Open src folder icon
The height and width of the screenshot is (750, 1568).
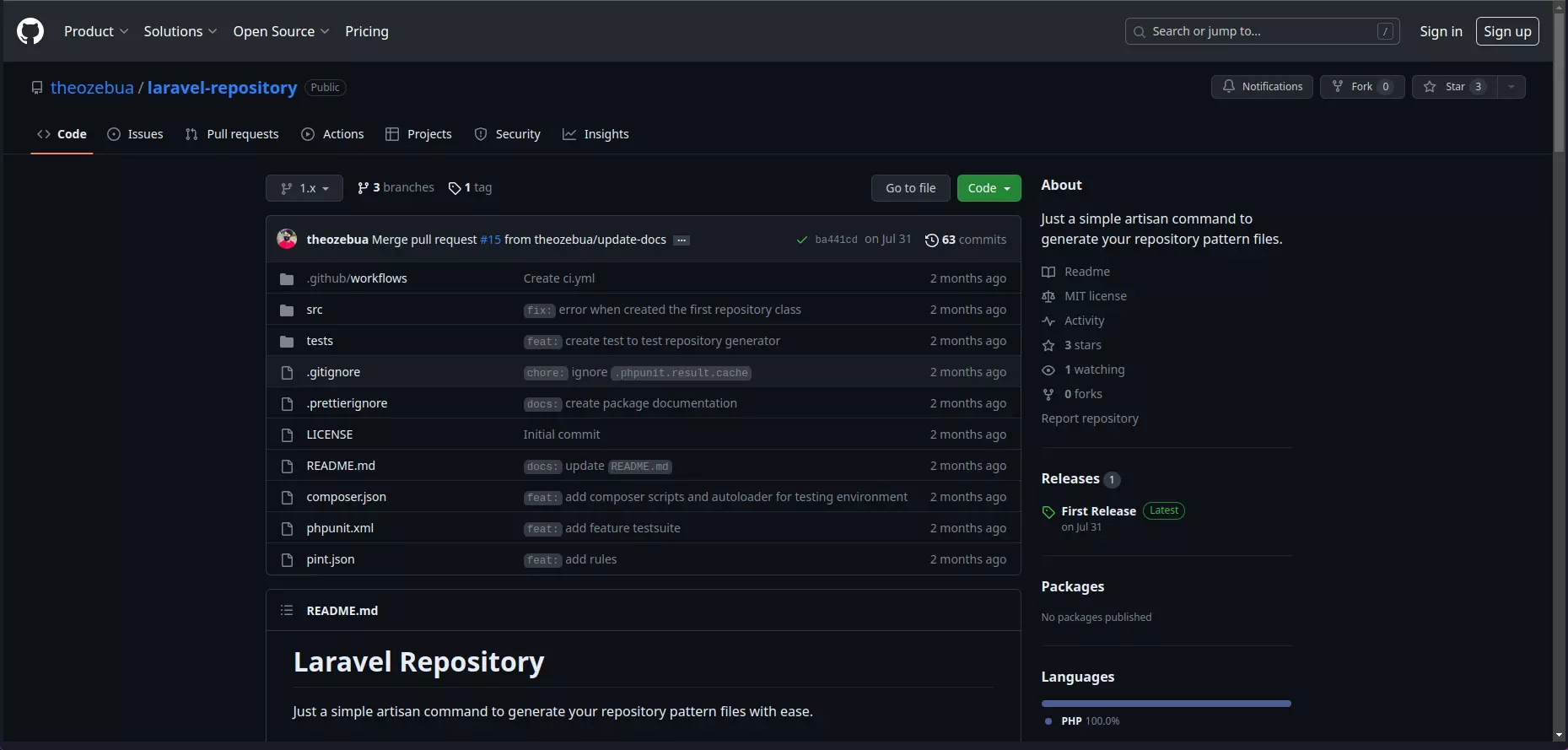(287, 310)
